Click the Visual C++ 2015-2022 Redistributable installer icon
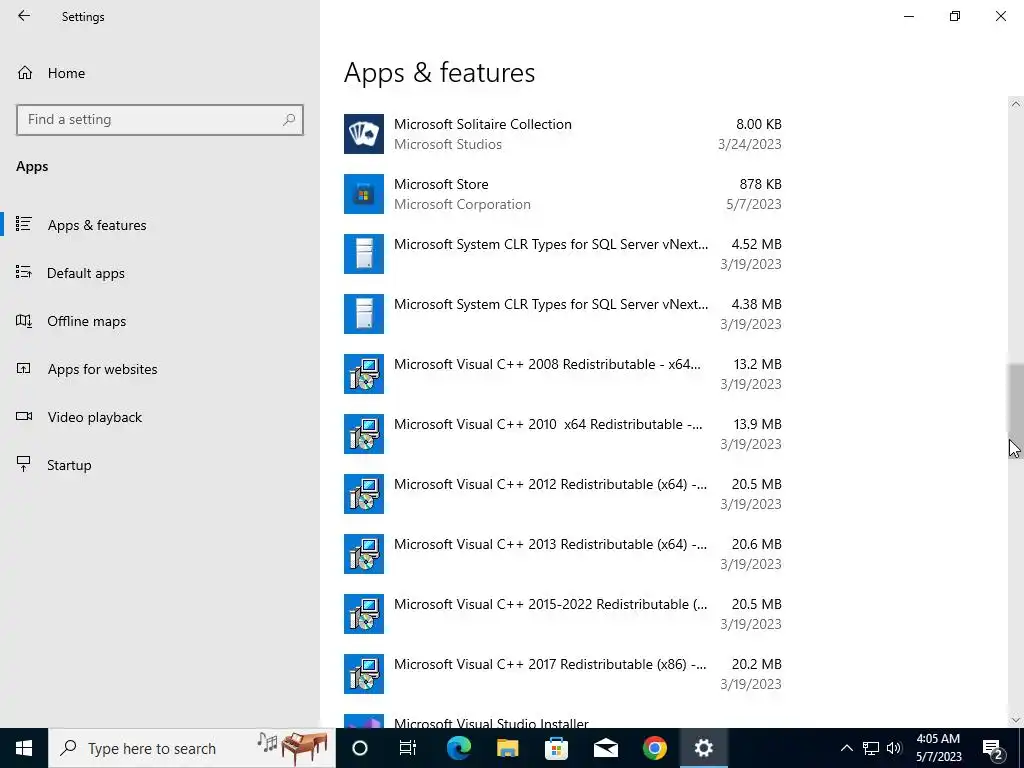The width and height of the screenshot is (1024, 768). [364, 615]
